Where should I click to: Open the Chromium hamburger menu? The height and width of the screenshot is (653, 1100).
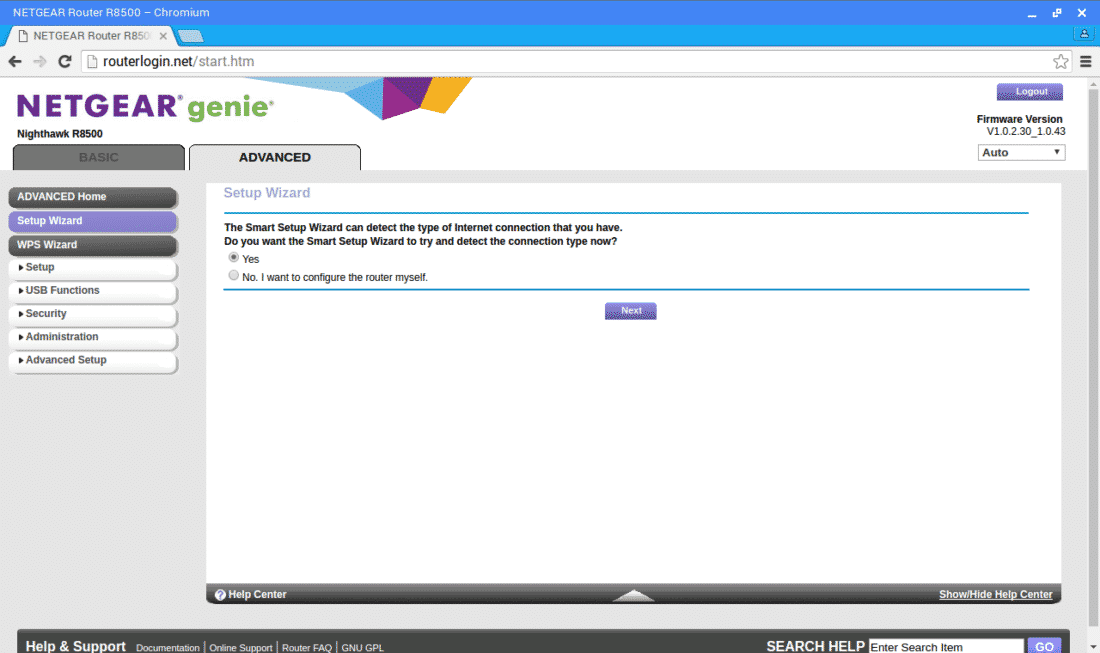coord(1085,62)
